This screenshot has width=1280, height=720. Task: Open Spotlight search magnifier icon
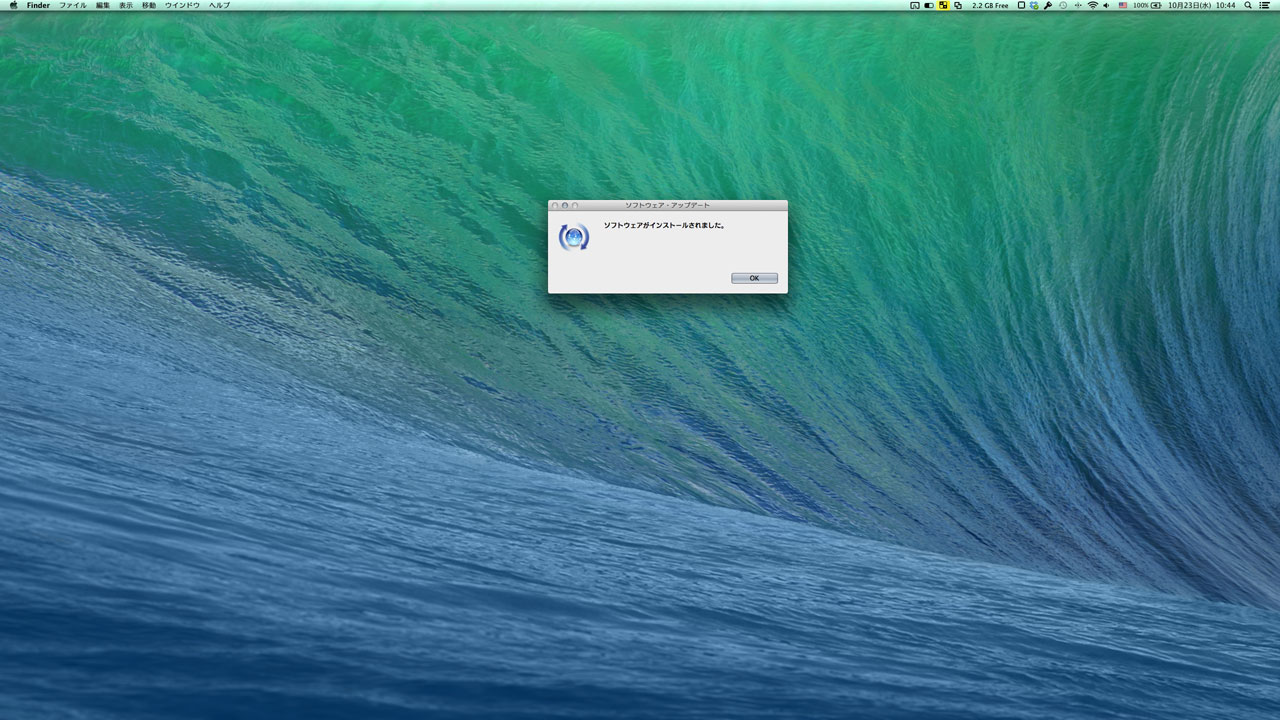pos(1248,6)
